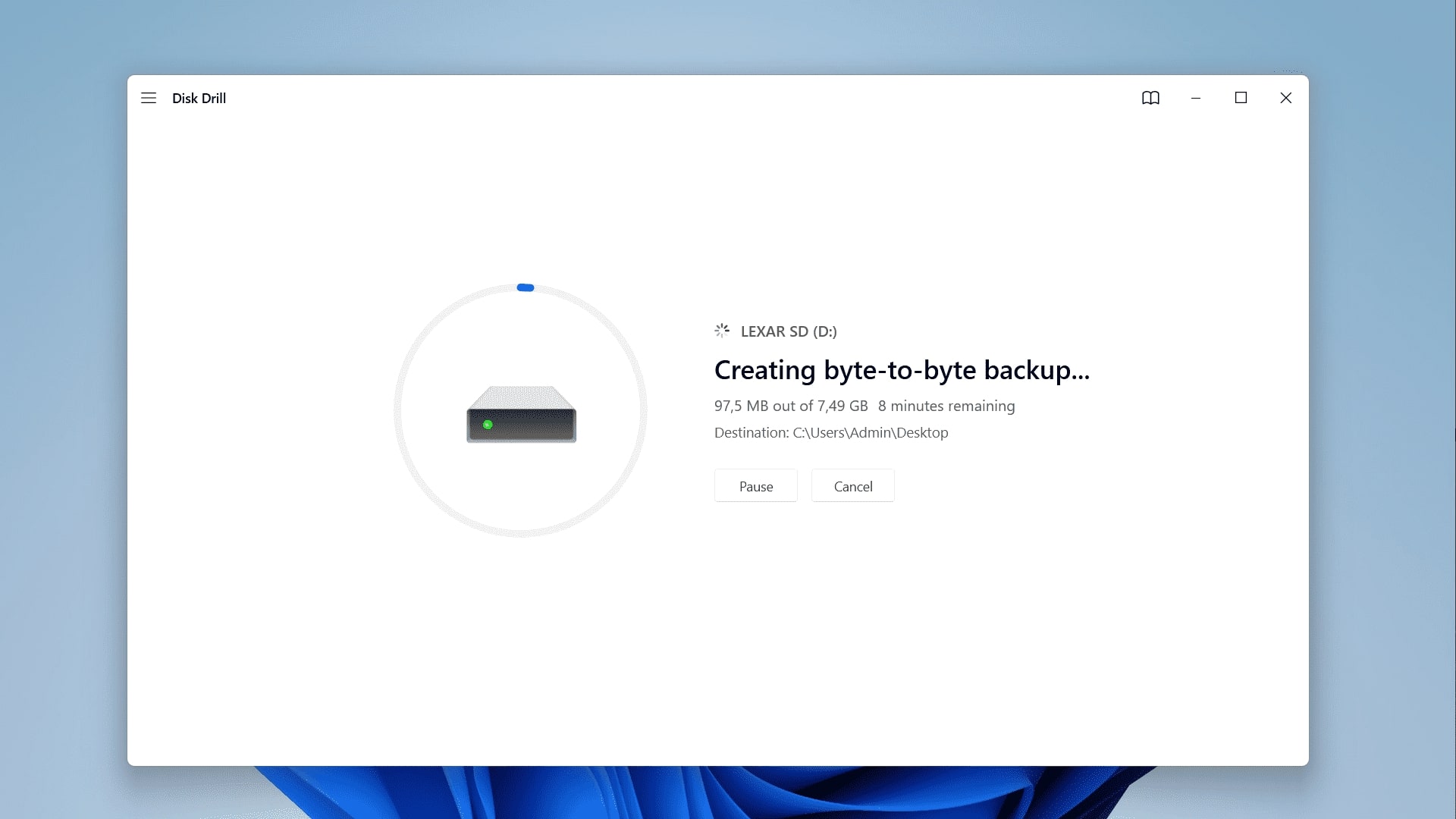Click the Disk Drill title text
Image resolution: width=1456 pixels, height=819 pixels.
pyautogui.click(x=199, y=98)
